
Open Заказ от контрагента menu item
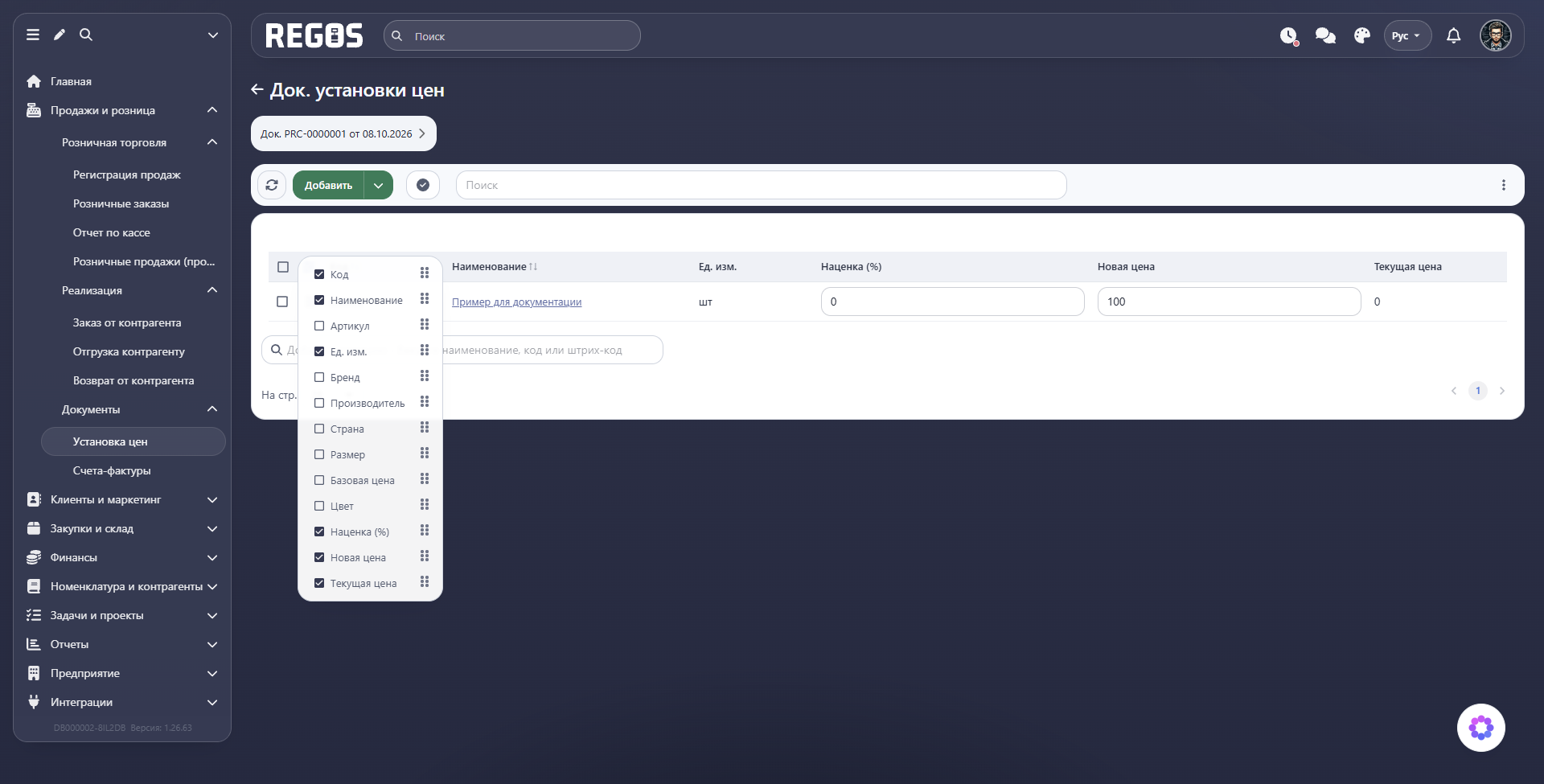coord(127,322)
